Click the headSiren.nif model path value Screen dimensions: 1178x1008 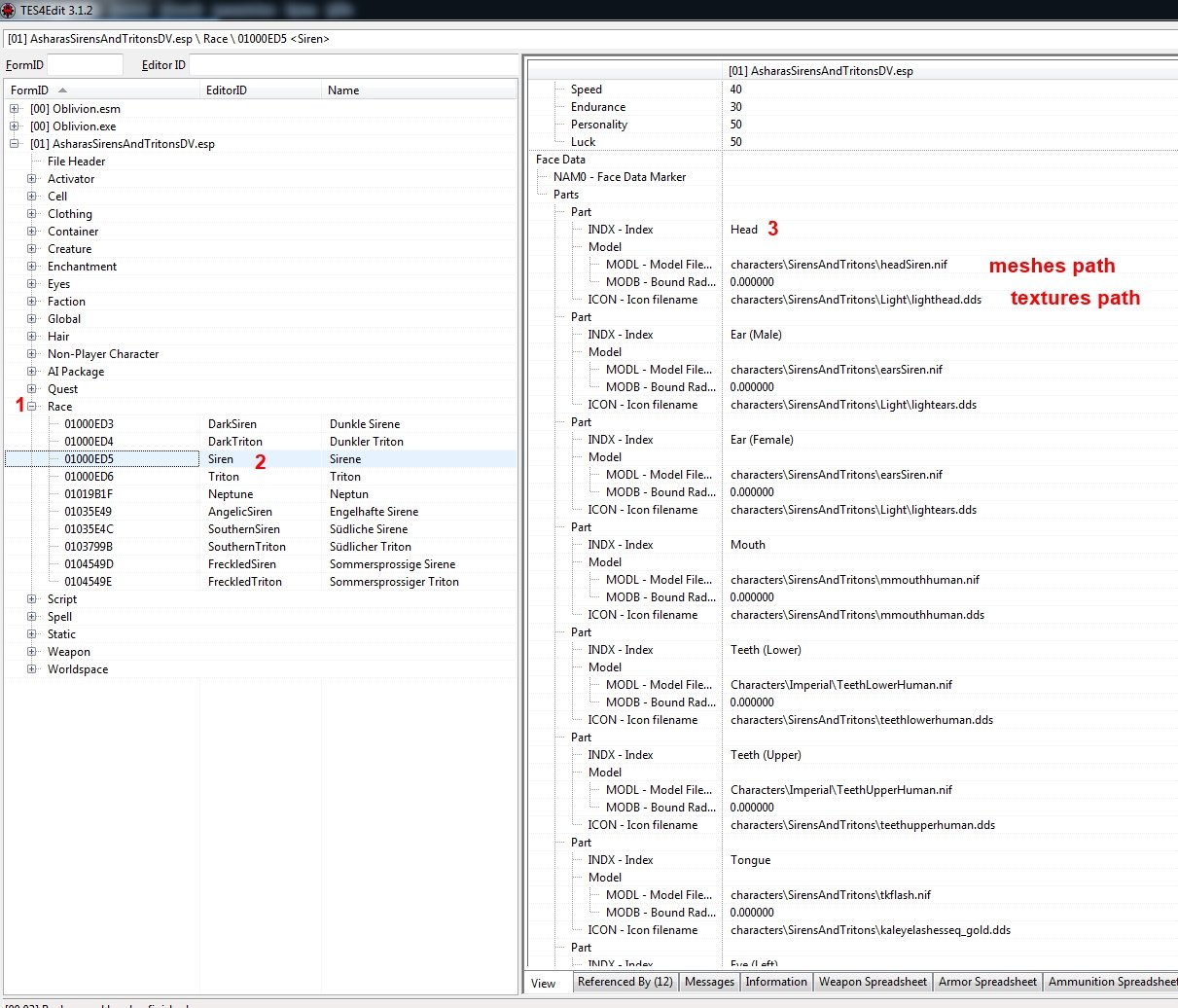point(839,265)
